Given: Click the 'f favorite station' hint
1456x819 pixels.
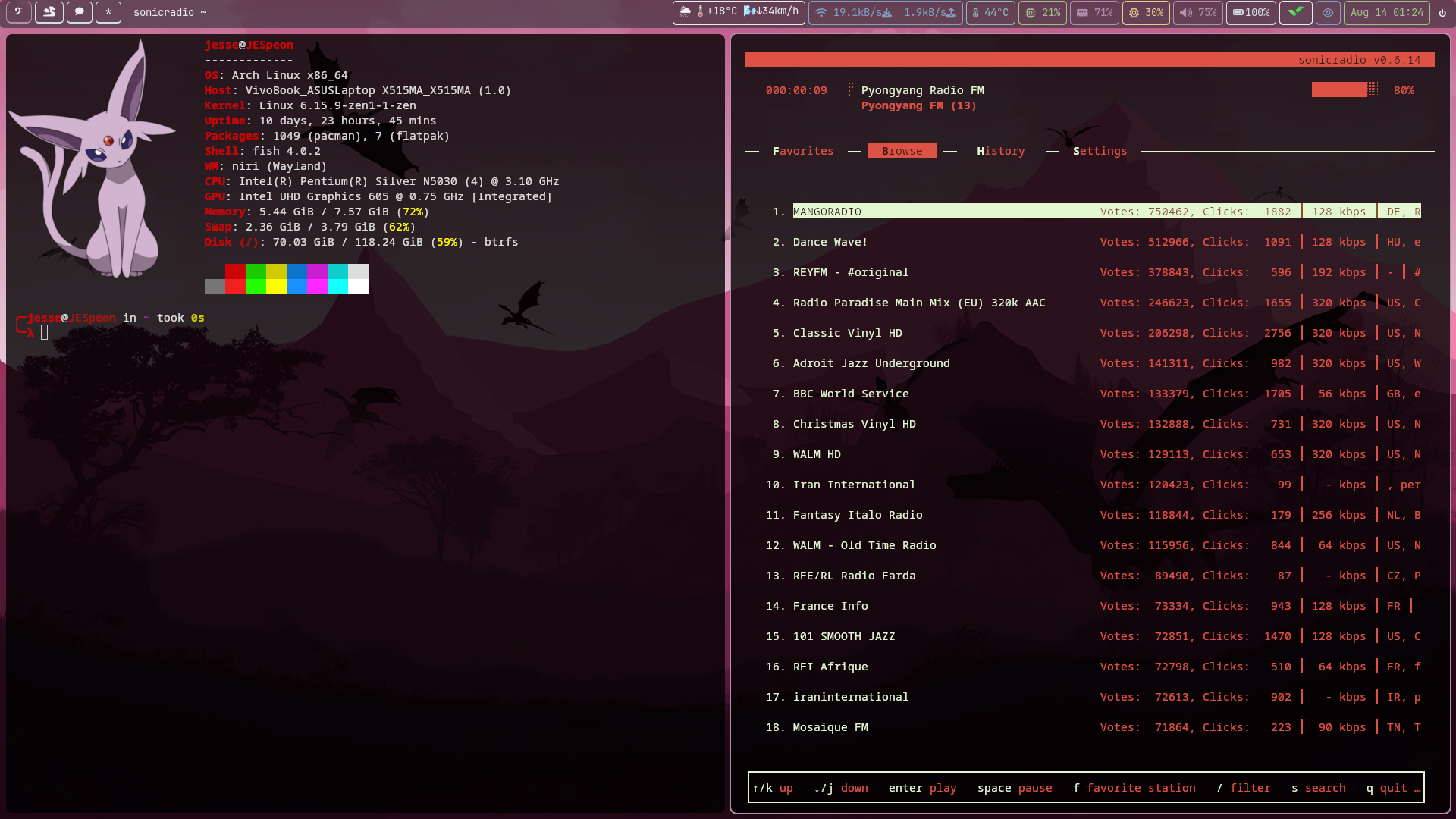Looking at the screenshot, I should [x=1134, y=788].
